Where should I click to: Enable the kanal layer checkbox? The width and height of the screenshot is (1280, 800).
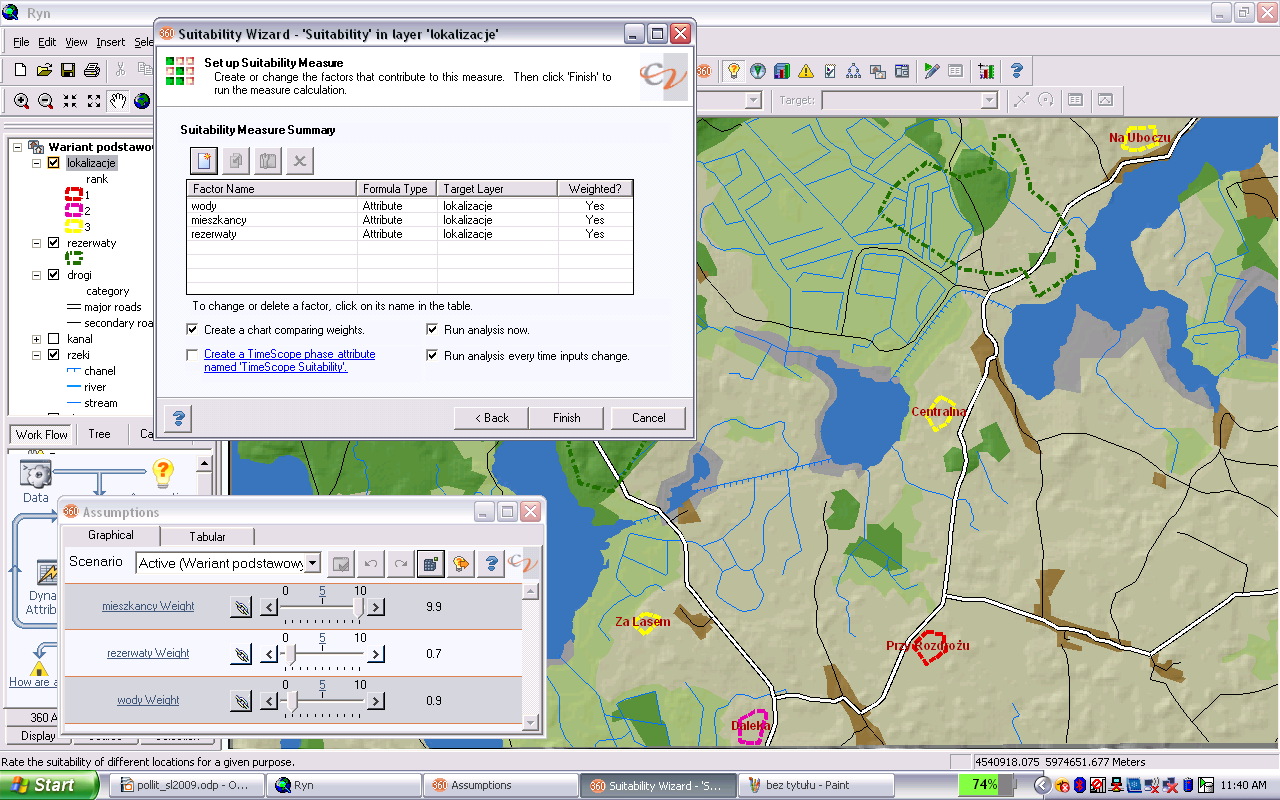54,339
